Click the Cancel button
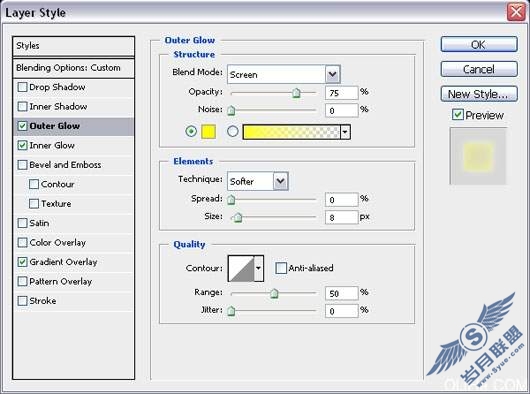The height and width of the screenshot is (394, 530). (479, 69)
